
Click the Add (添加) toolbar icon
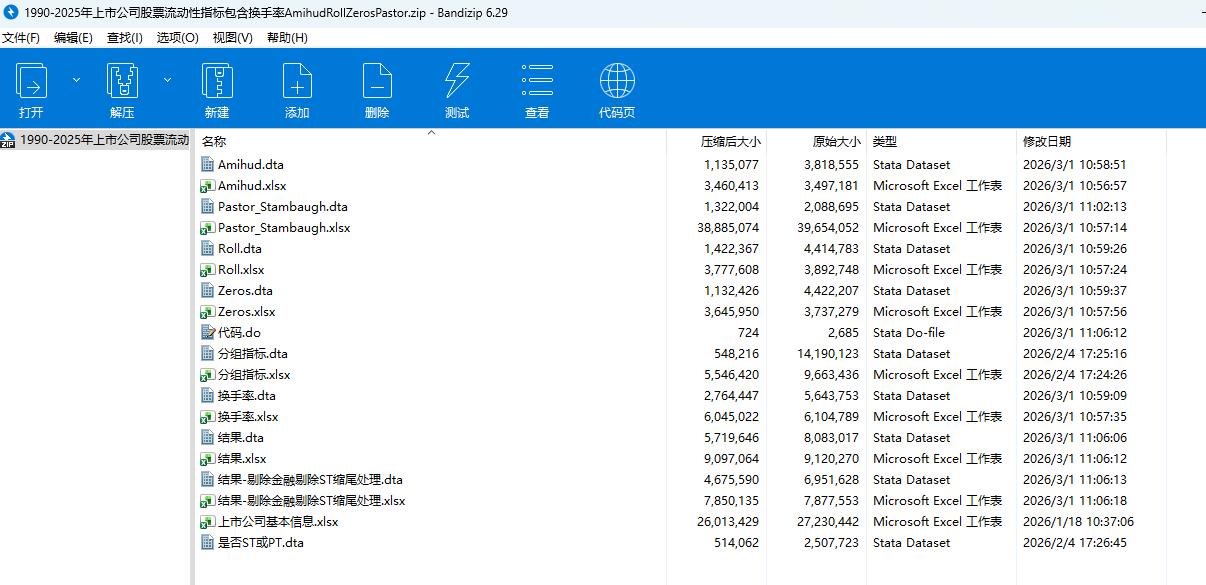(x=297, y=81)
